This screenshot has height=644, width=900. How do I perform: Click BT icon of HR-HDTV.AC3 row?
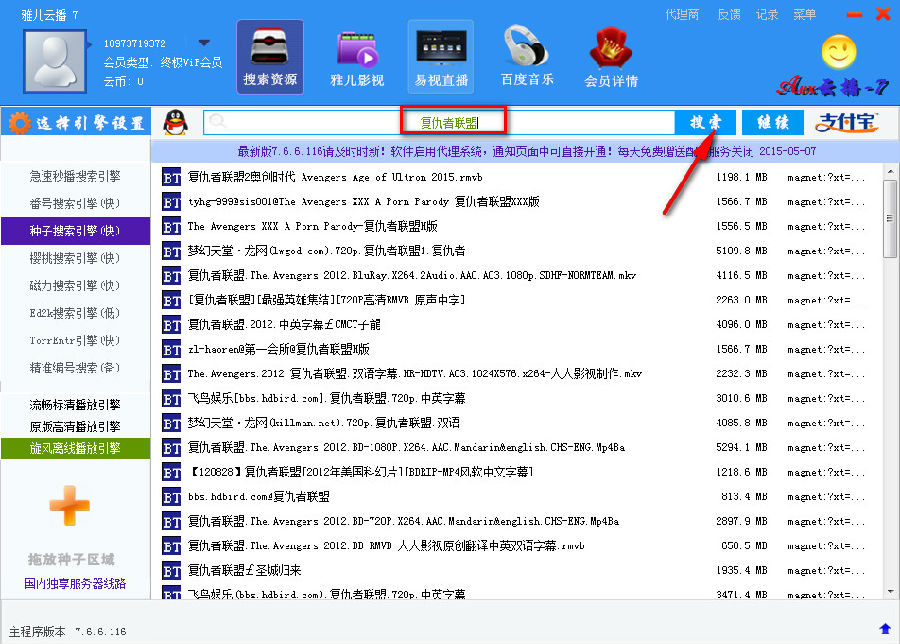pyautogui.click(x=172, y=374)
